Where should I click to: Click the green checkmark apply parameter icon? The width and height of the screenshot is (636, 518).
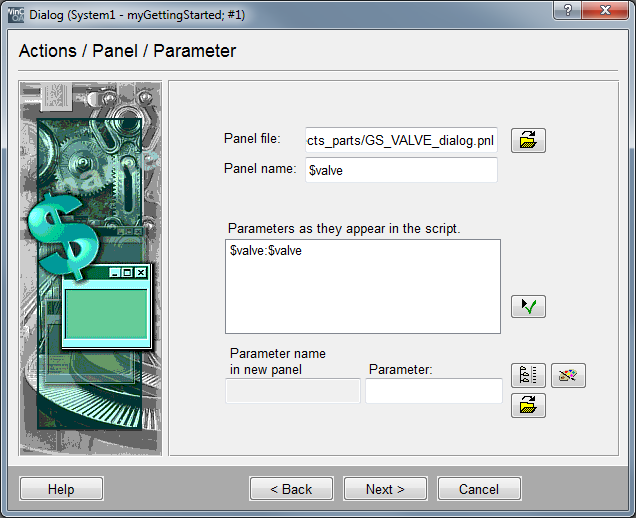point(528,307)
